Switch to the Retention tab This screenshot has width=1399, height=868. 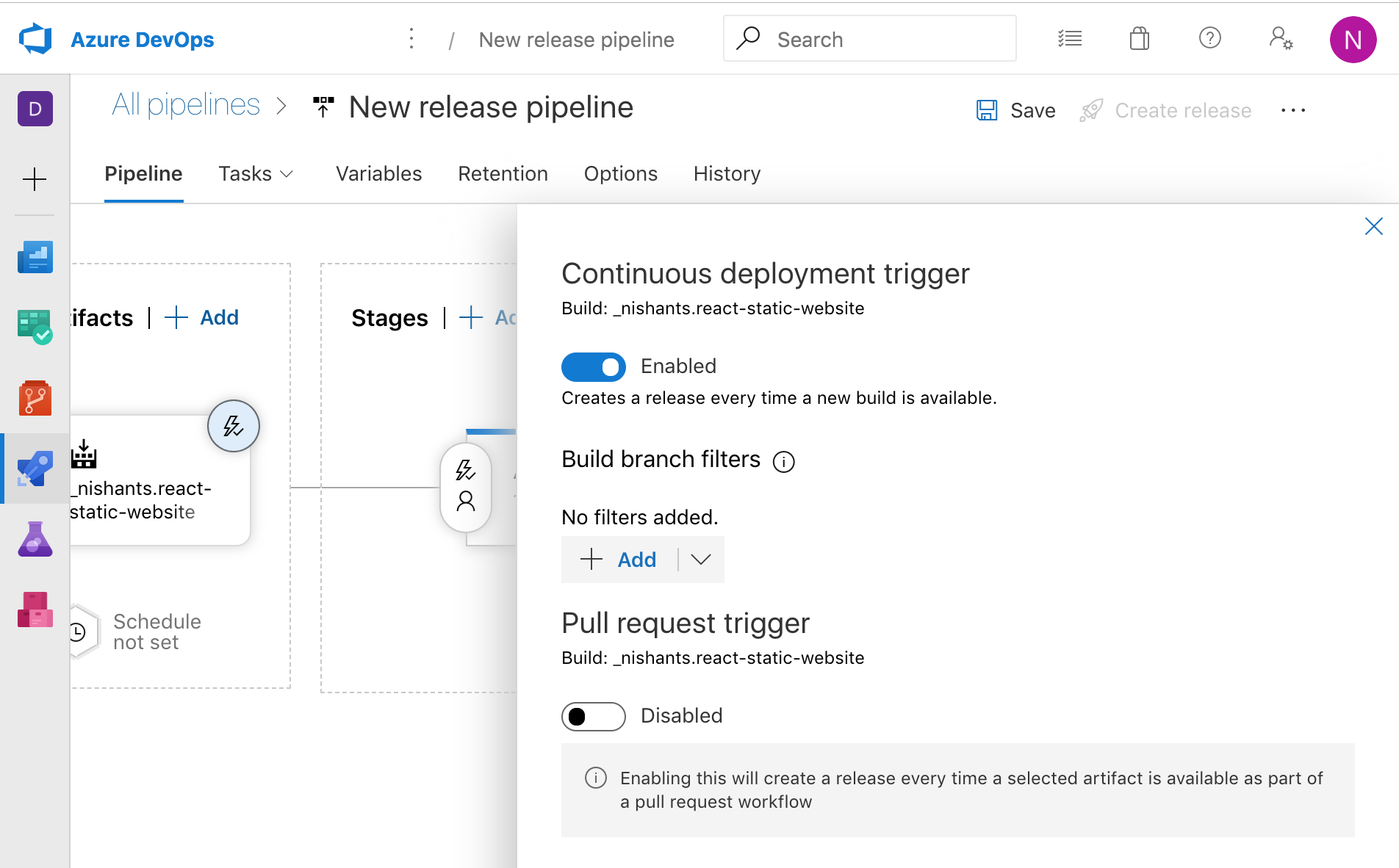pos(503,174)
